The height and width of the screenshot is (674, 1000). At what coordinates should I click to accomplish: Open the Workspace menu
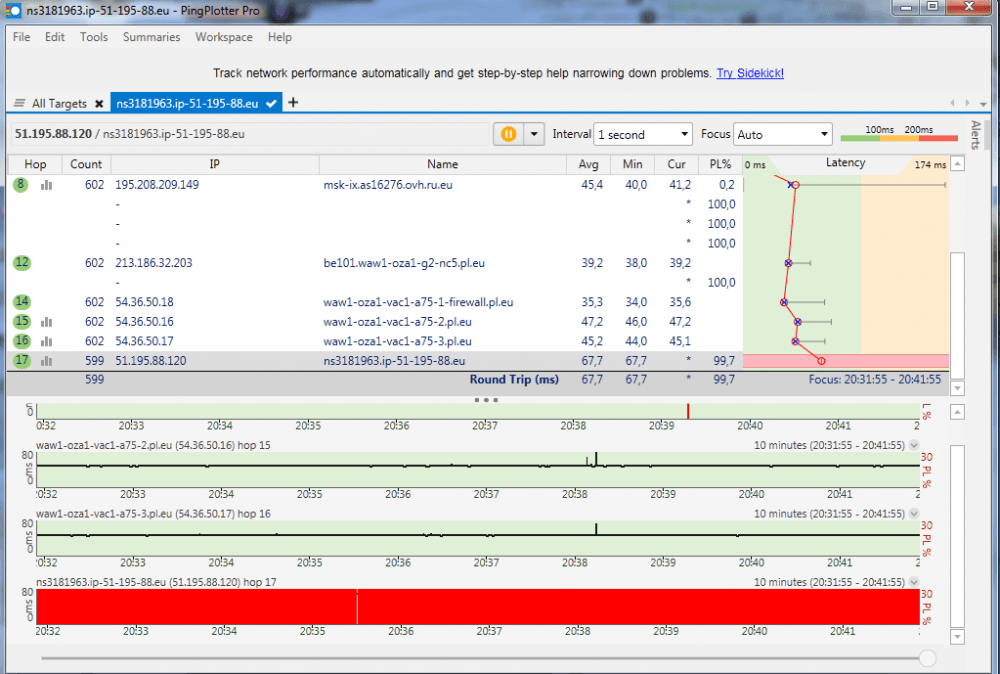(223, 37)
